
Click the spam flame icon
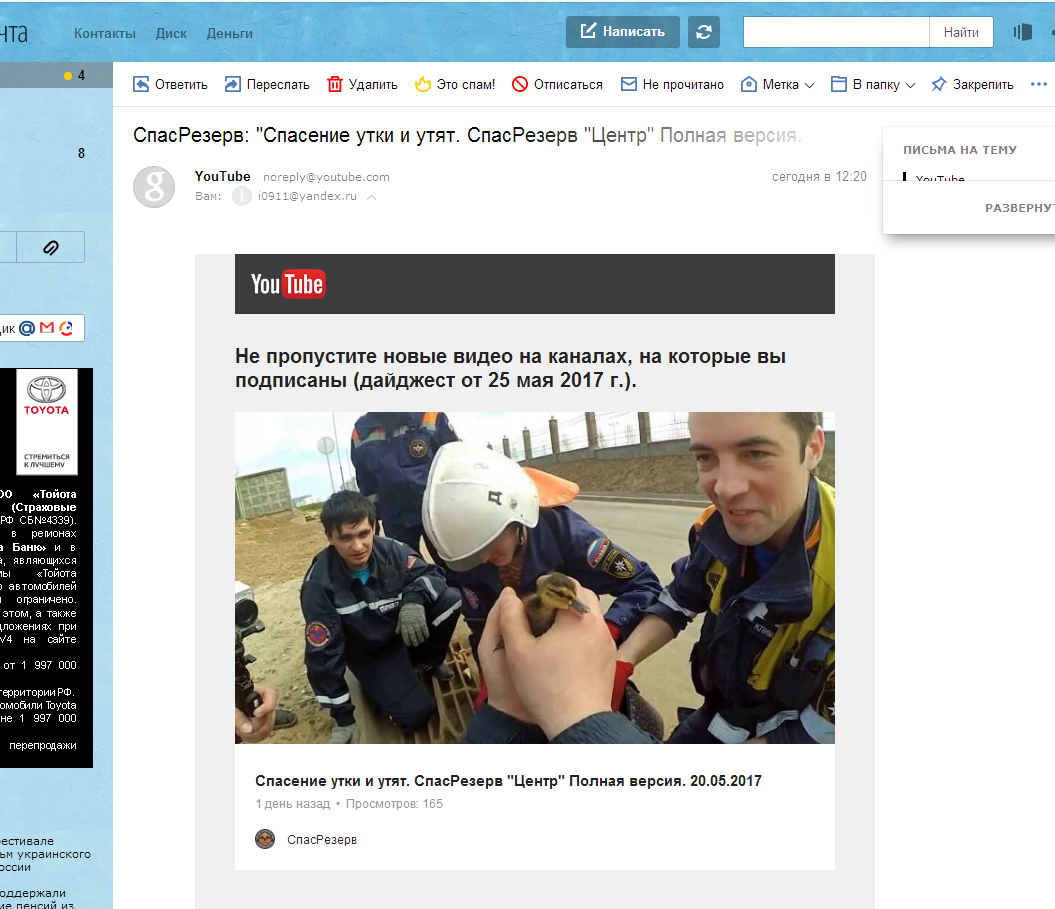pyautogui.click(x=423, y=85)
